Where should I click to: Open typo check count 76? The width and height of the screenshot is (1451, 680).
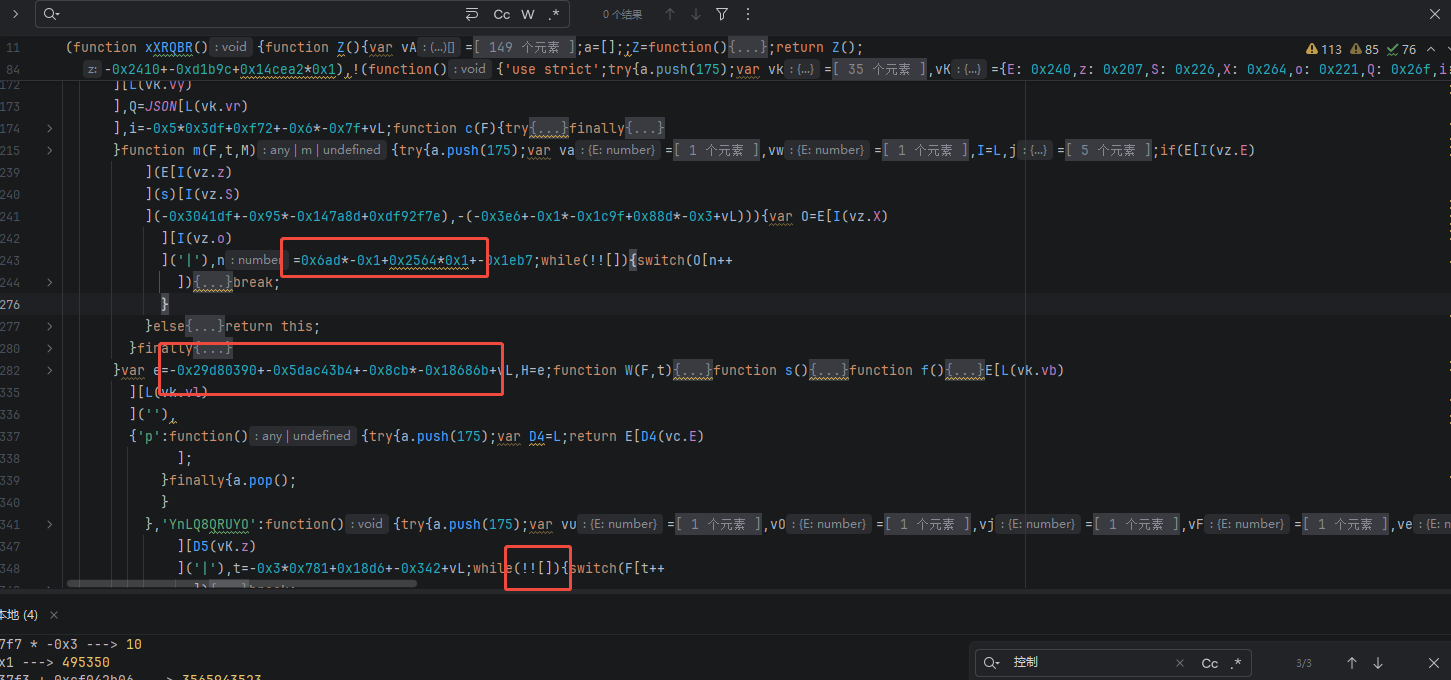pyautogui.click(x=1402, y=49)
